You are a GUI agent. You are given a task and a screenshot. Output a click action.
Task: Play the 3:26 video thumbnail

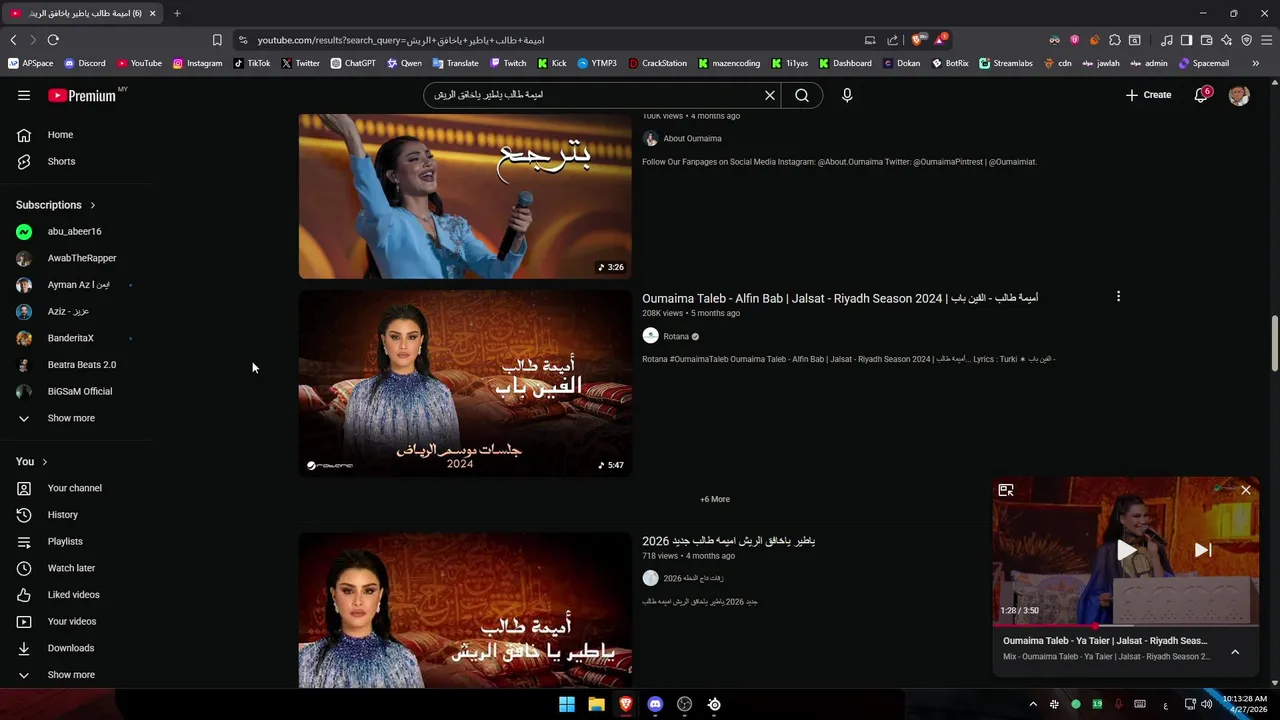465,196
